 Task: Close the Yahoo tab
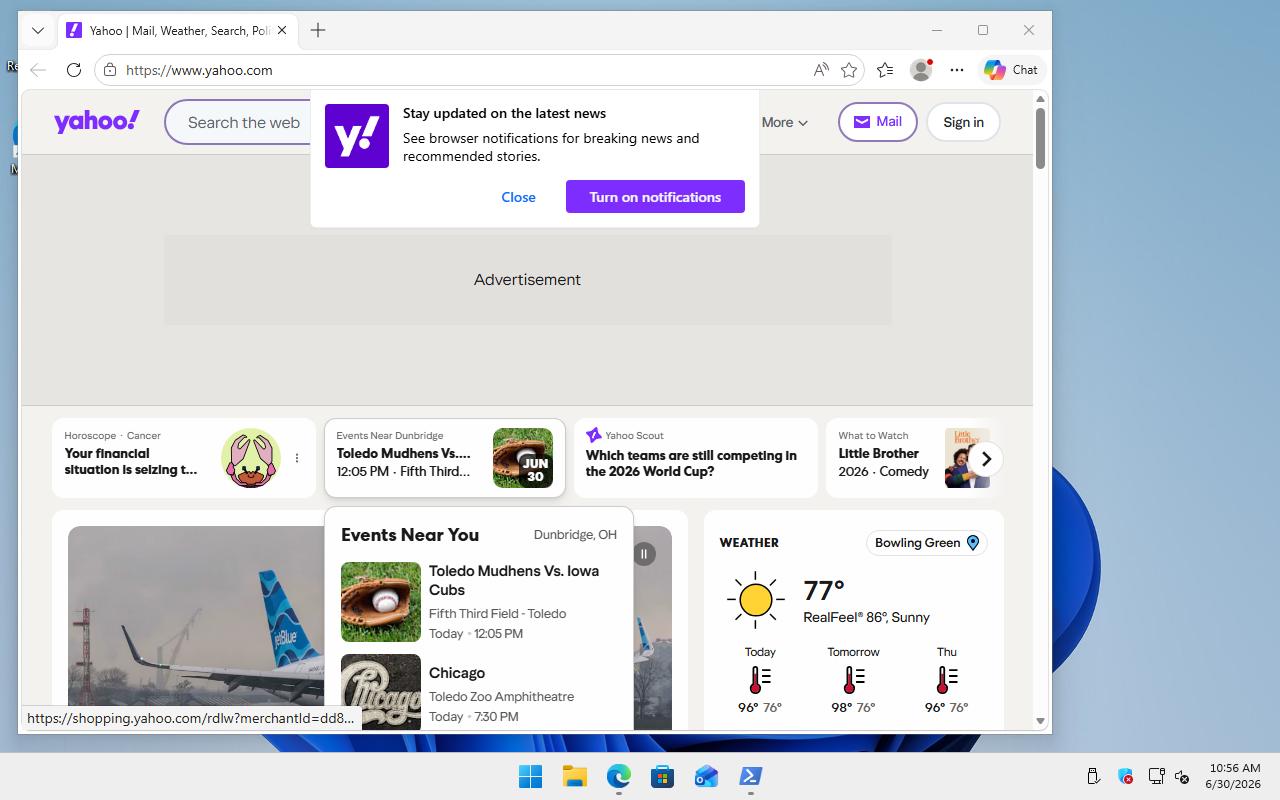(x=282, y=30)
